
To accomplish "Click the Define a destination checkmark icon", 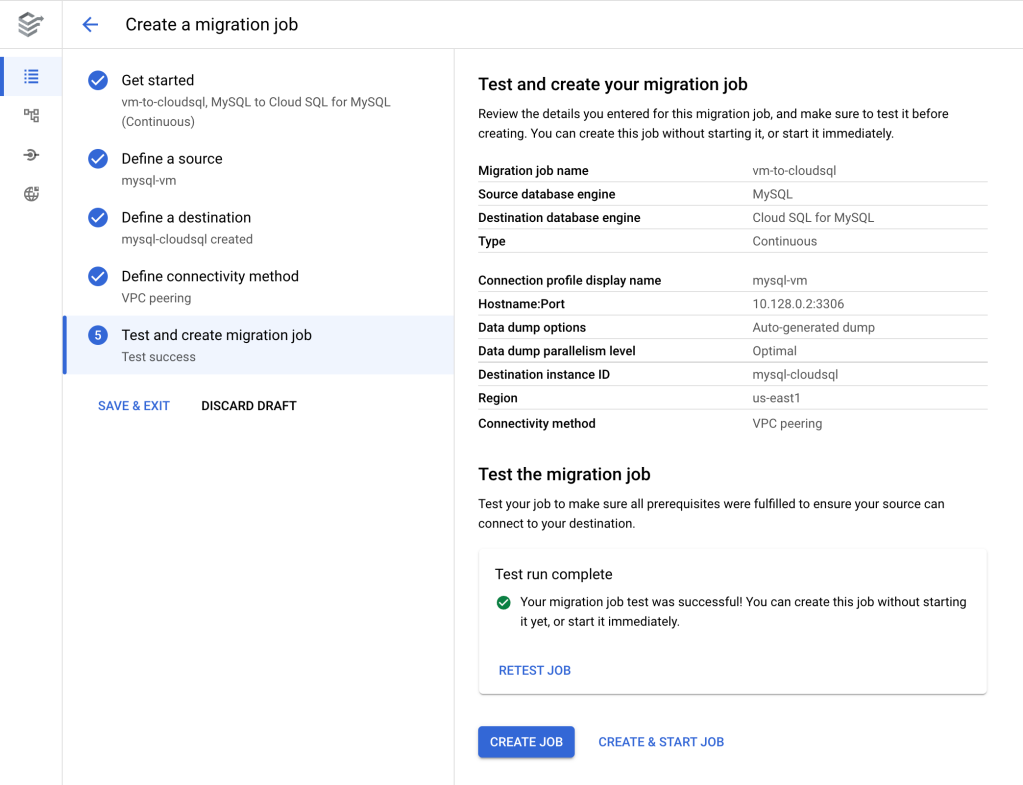I will (98, 218).
